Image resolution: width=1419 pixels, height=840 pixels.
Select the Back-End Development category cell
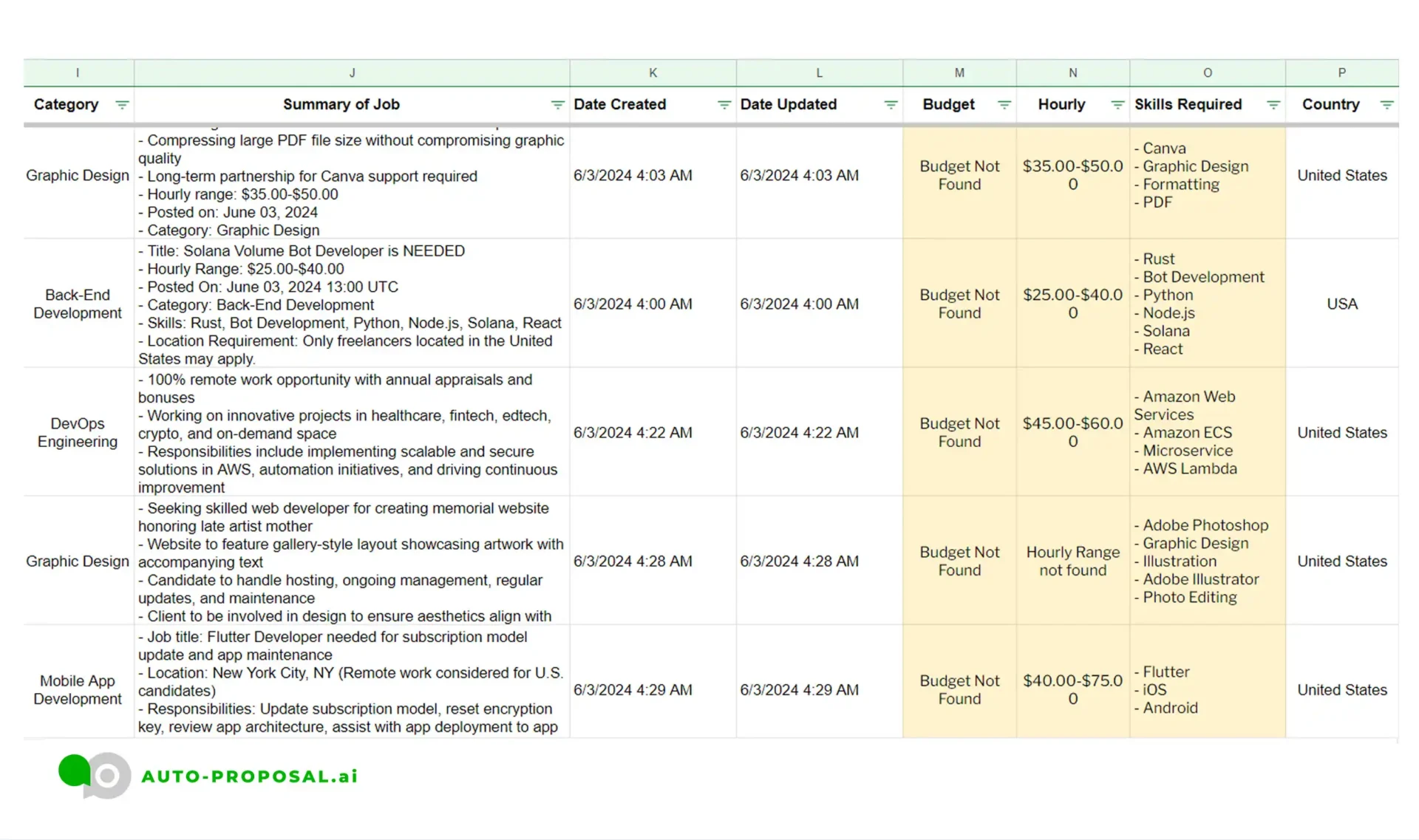pyautogui.click(x=78, y=304)
